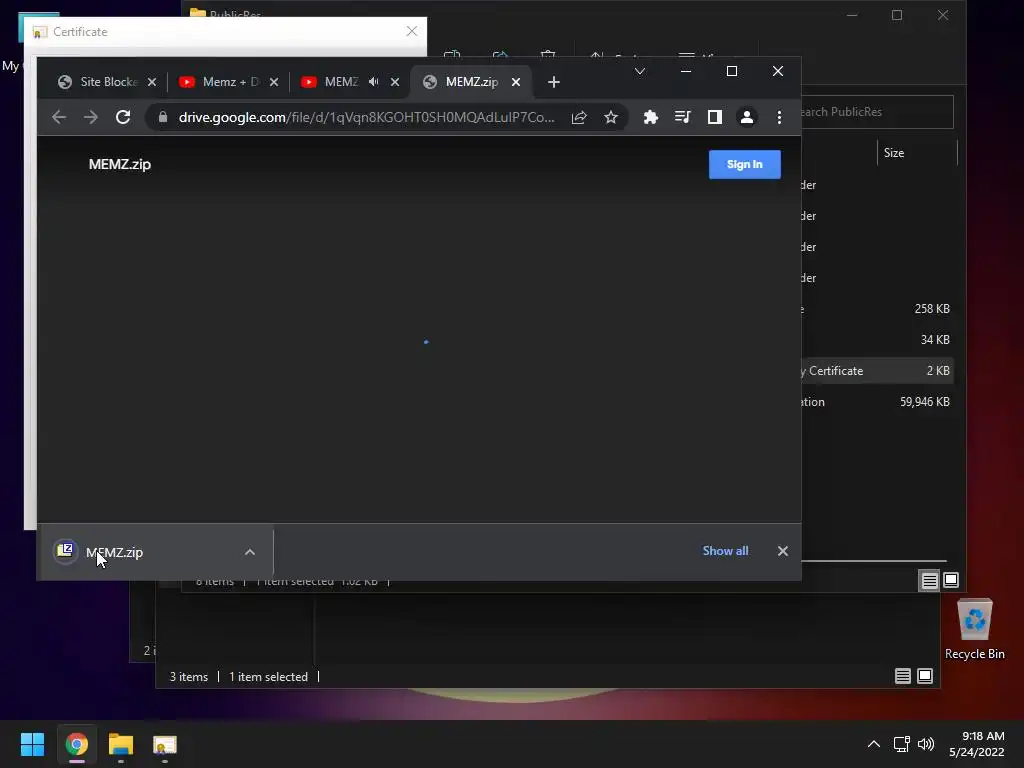Add a new Chrome tab
Screen dimensions: 1024x768
pyautogui.click(x=554, y=82)
